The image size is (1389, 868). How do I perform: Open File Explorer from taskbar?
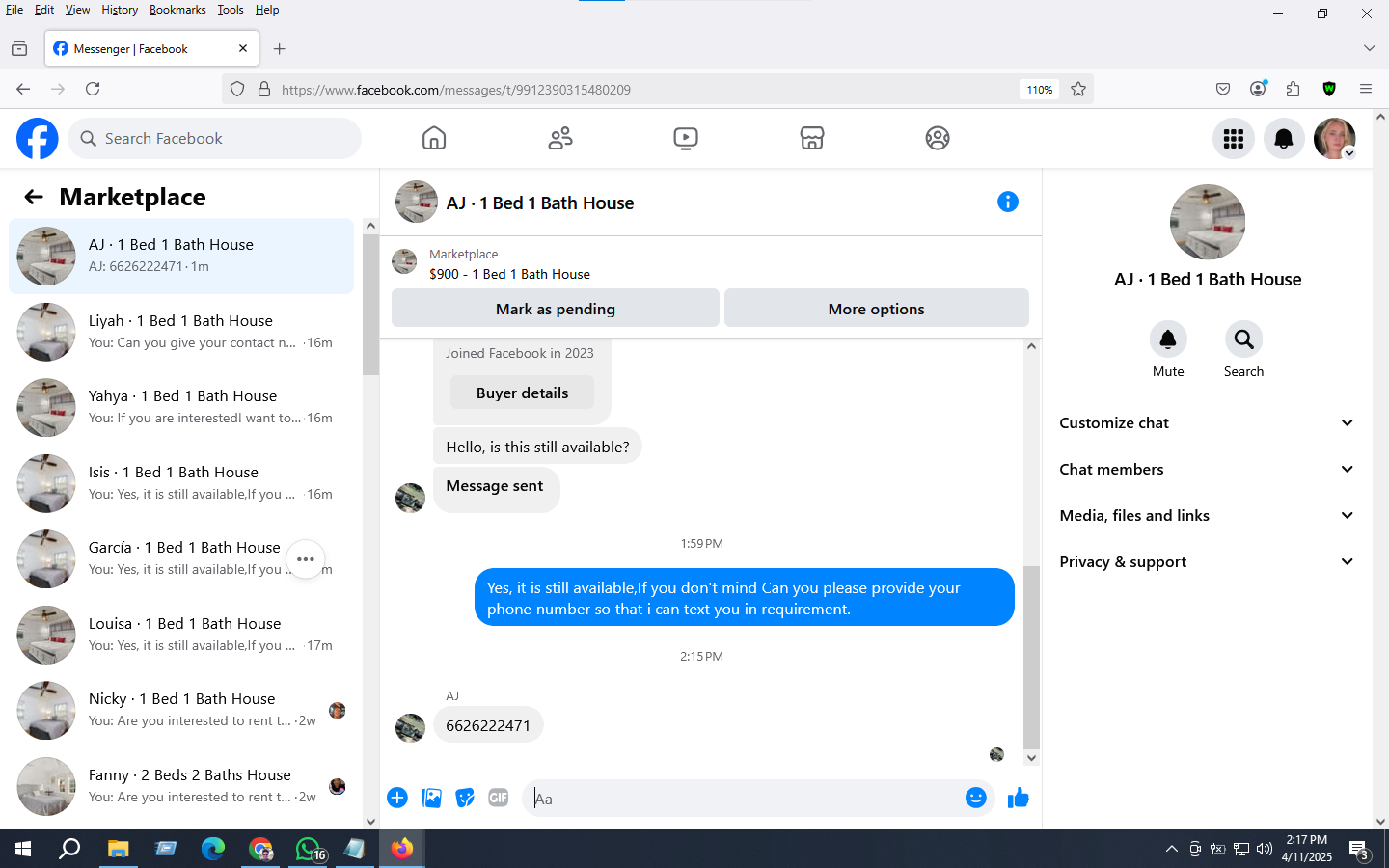click(118, 849)
